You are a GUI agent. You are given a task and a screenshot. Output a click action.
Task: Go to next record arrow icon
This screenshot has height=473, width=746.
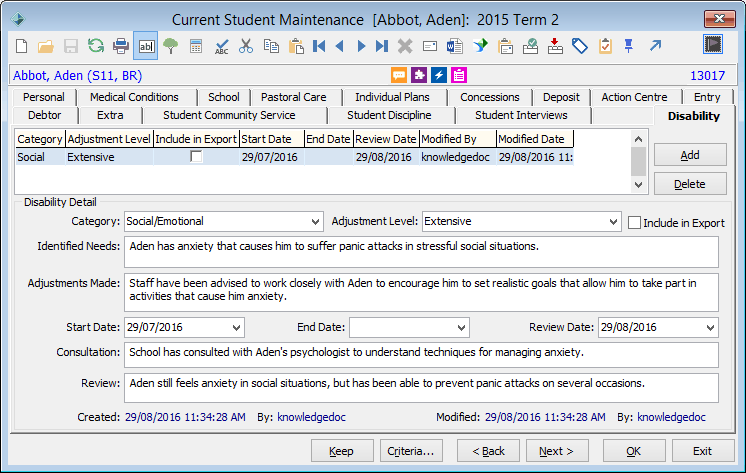361,46
